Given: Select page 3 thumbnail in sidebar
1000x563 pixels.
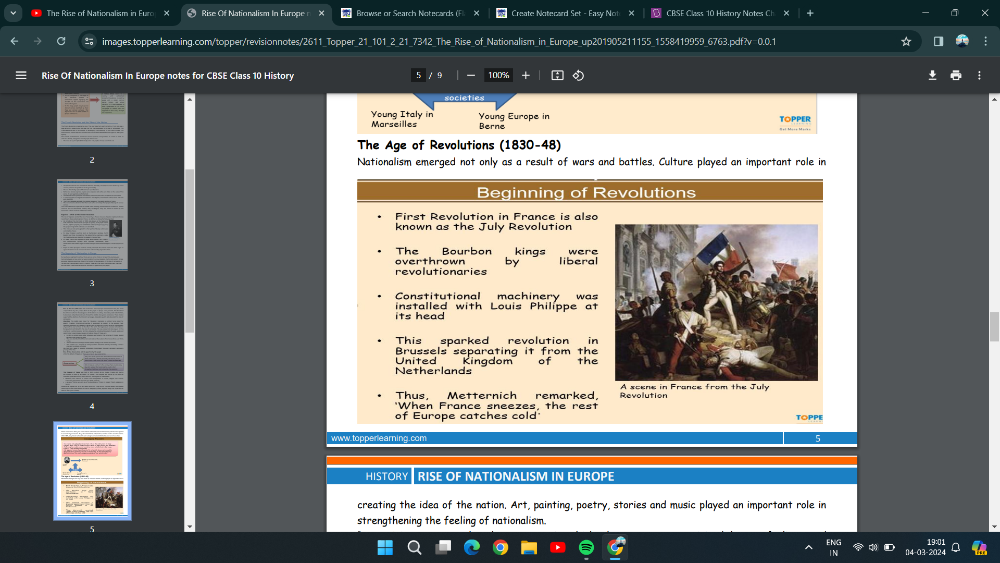Looking at the screenshot, I should pyautogui.click(x=92, y=225).
